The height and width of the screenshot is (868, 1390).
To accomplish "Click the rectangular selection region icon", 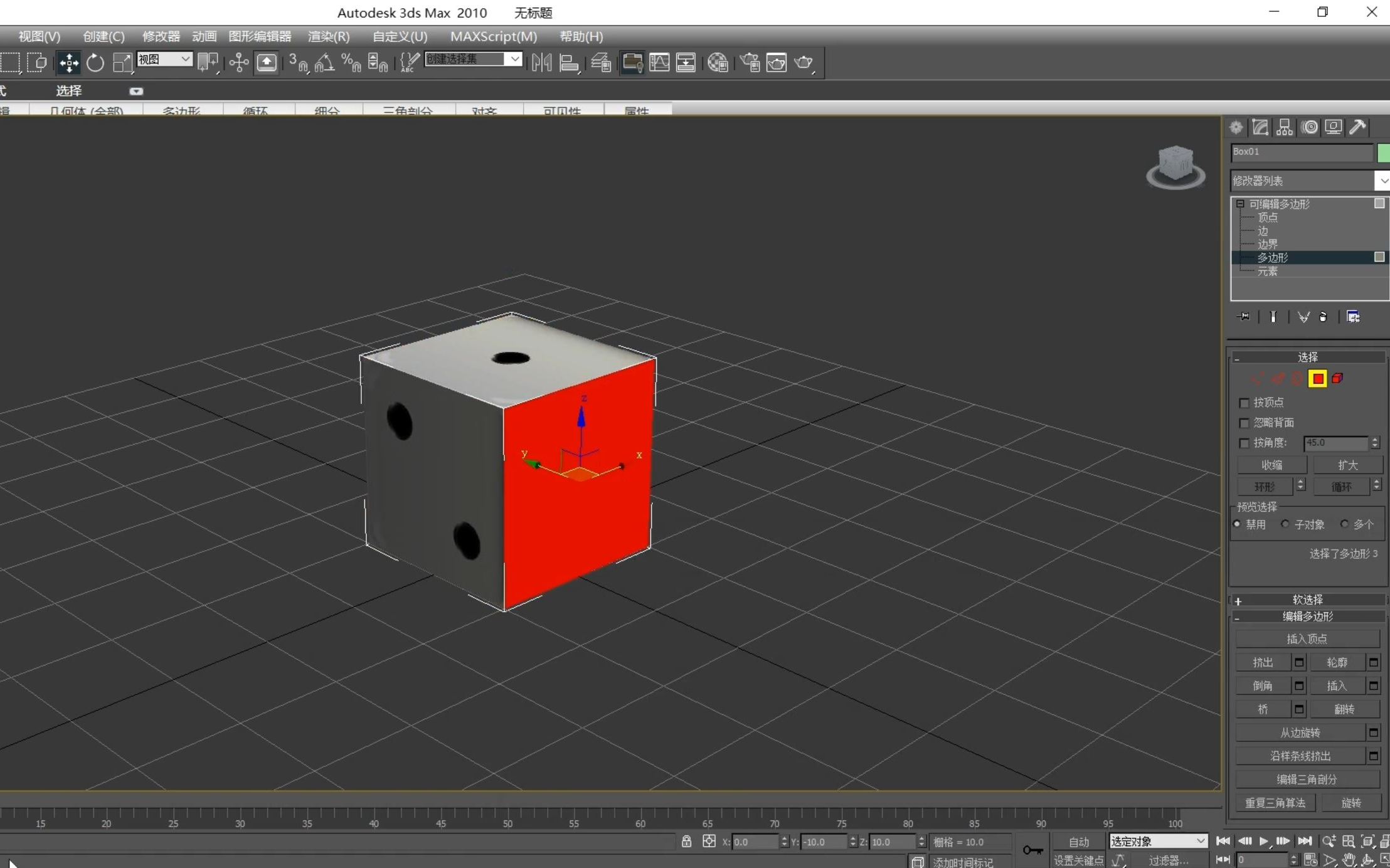I will (10, 63).
